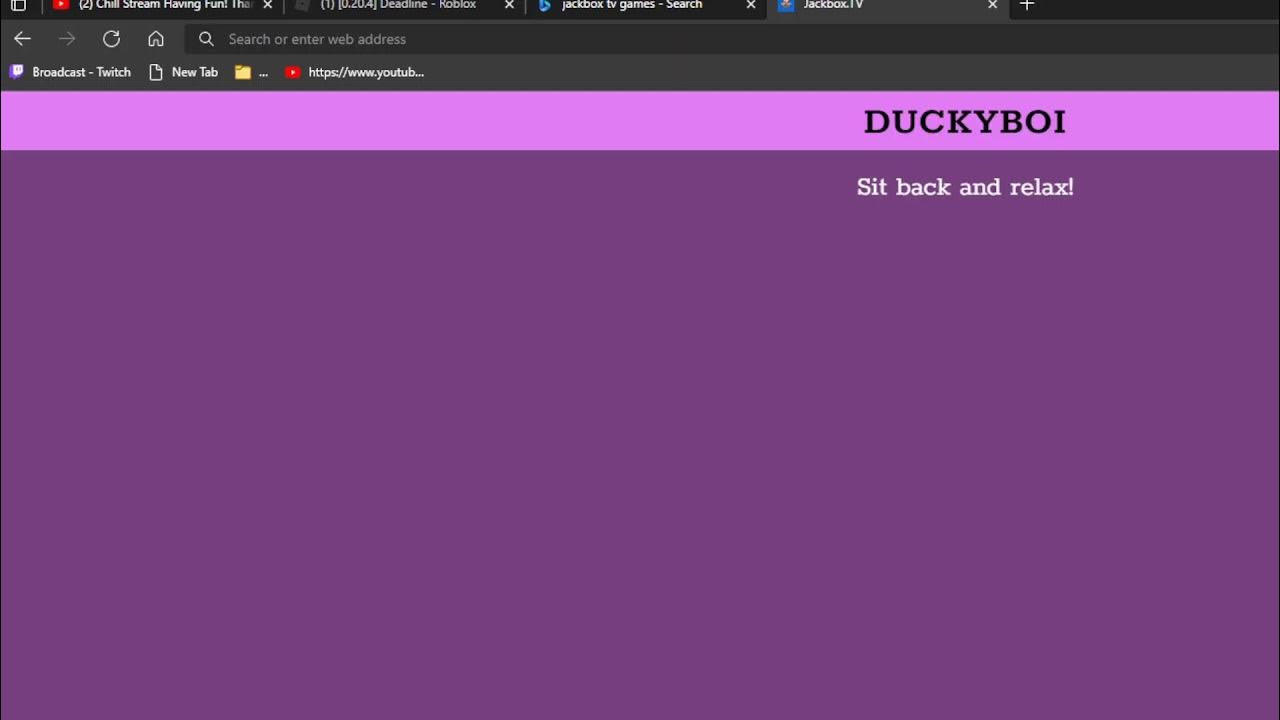Screen dimensions: 1280x720
Task: Close the Jackbox.TV tab
Action: click(x=992, y=5)
